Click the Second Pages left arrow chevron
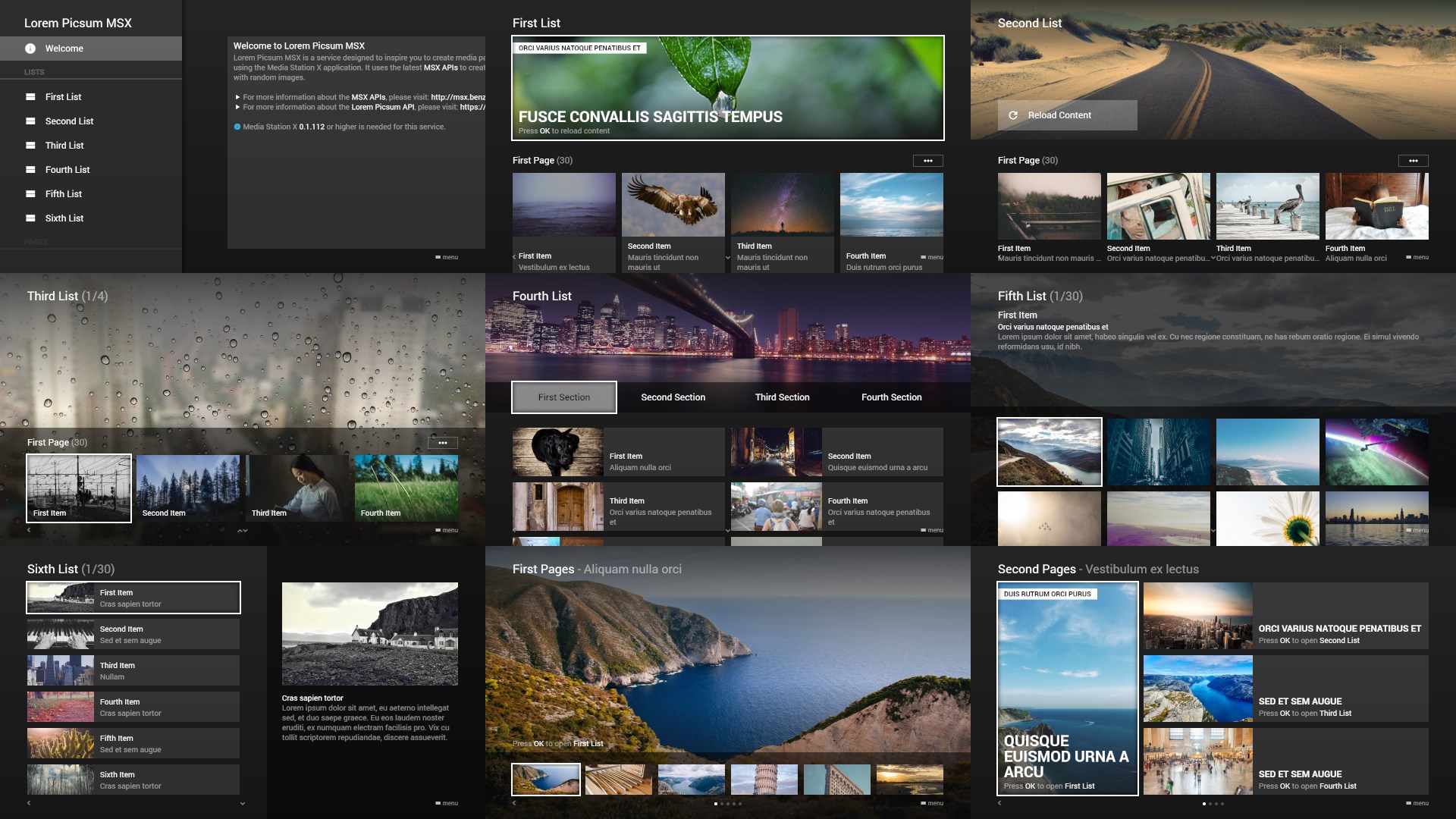 [999, 803]
